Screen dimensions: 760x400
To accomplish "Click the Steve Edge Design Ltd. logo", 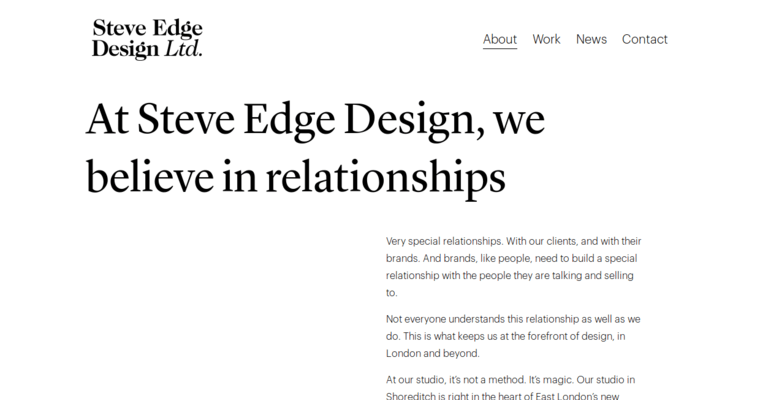I will pyautogui.click(x=147, y=39).
